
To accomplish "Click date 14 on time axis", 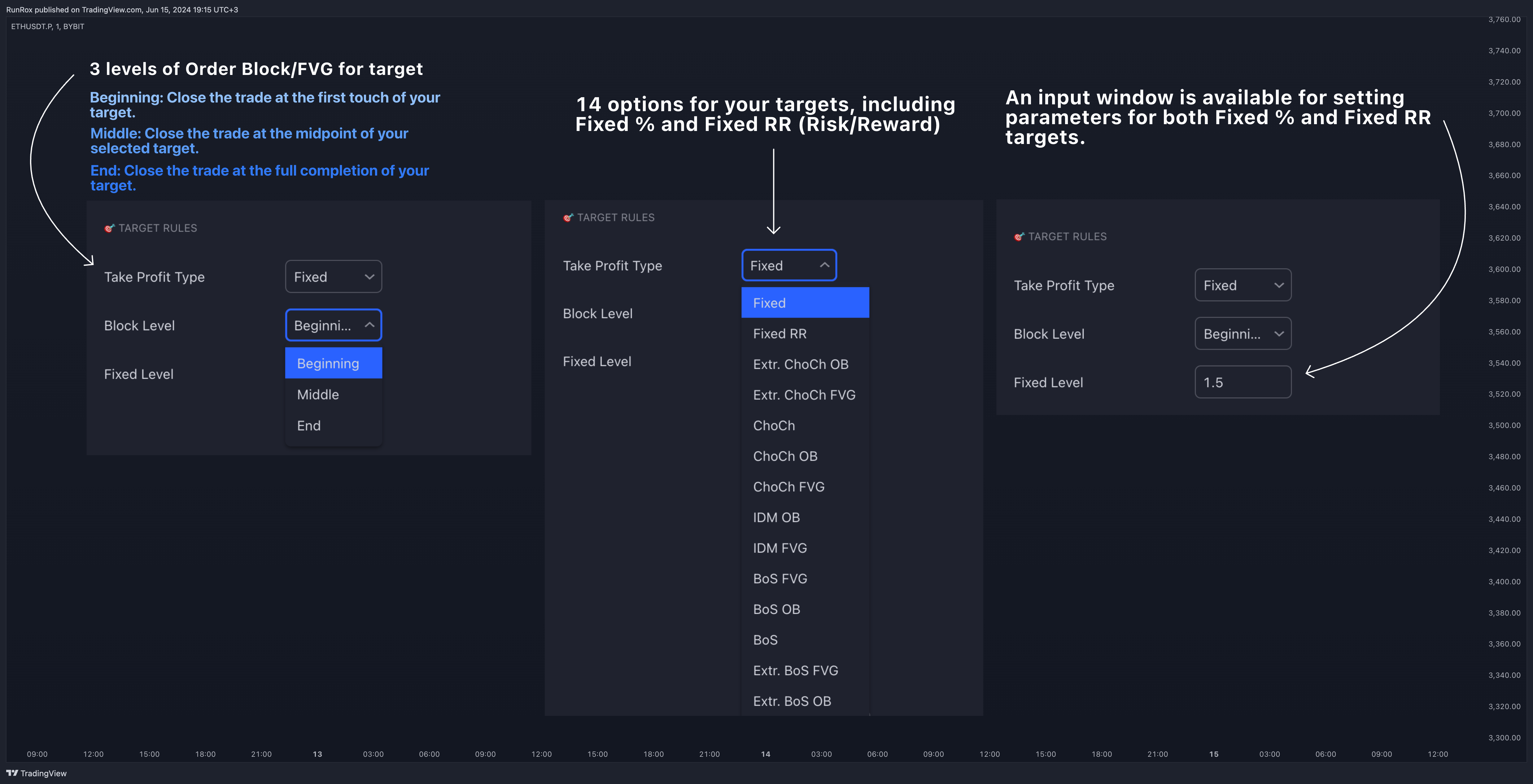I will (x=765, y=754).
